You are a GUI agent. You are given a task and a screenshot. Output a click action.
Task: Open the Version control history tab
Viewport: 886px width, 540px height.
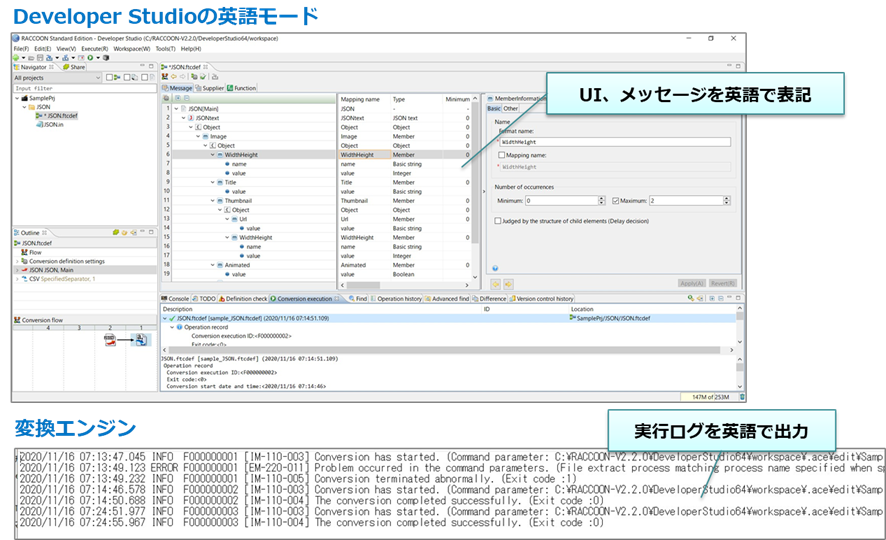tap(541, 298)
